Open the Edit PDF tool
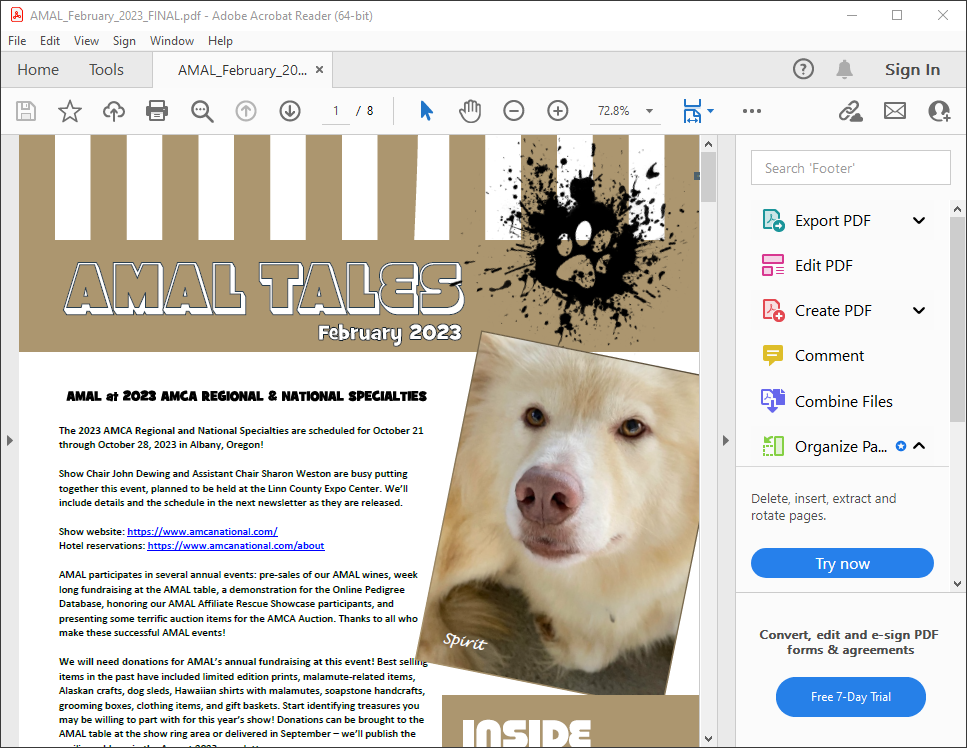The width and height of the screenshot is (967, 748). [x=823, y=266]
